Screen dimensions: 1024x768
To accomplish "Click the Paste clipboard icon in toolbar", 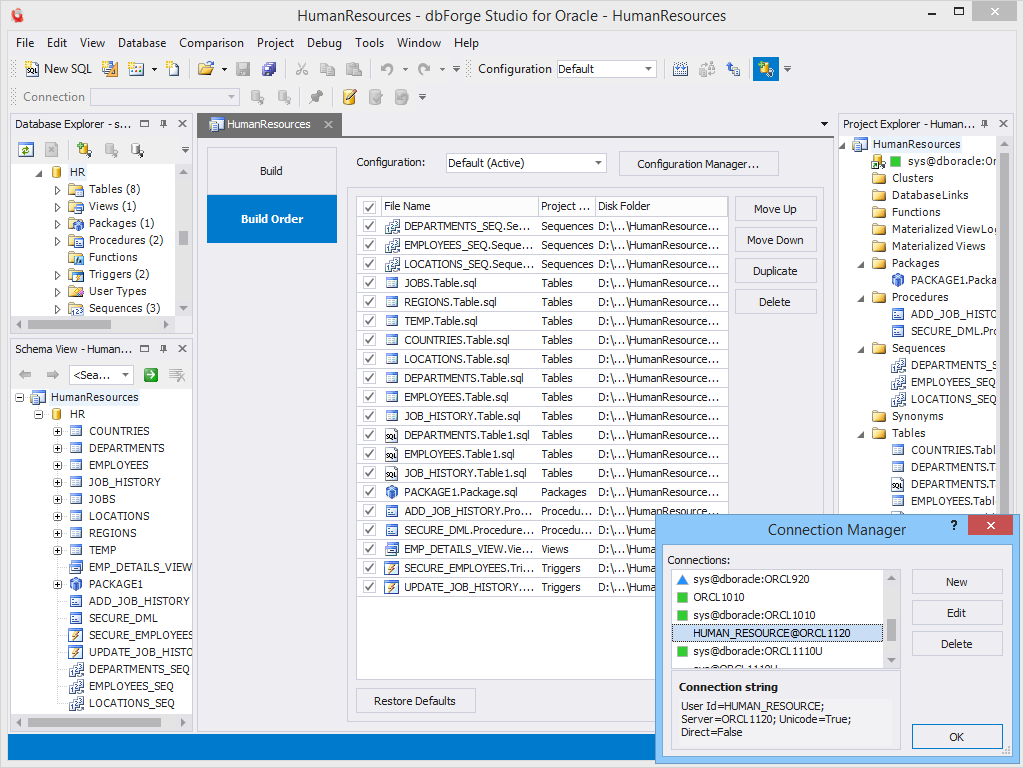I will [353, 69].
